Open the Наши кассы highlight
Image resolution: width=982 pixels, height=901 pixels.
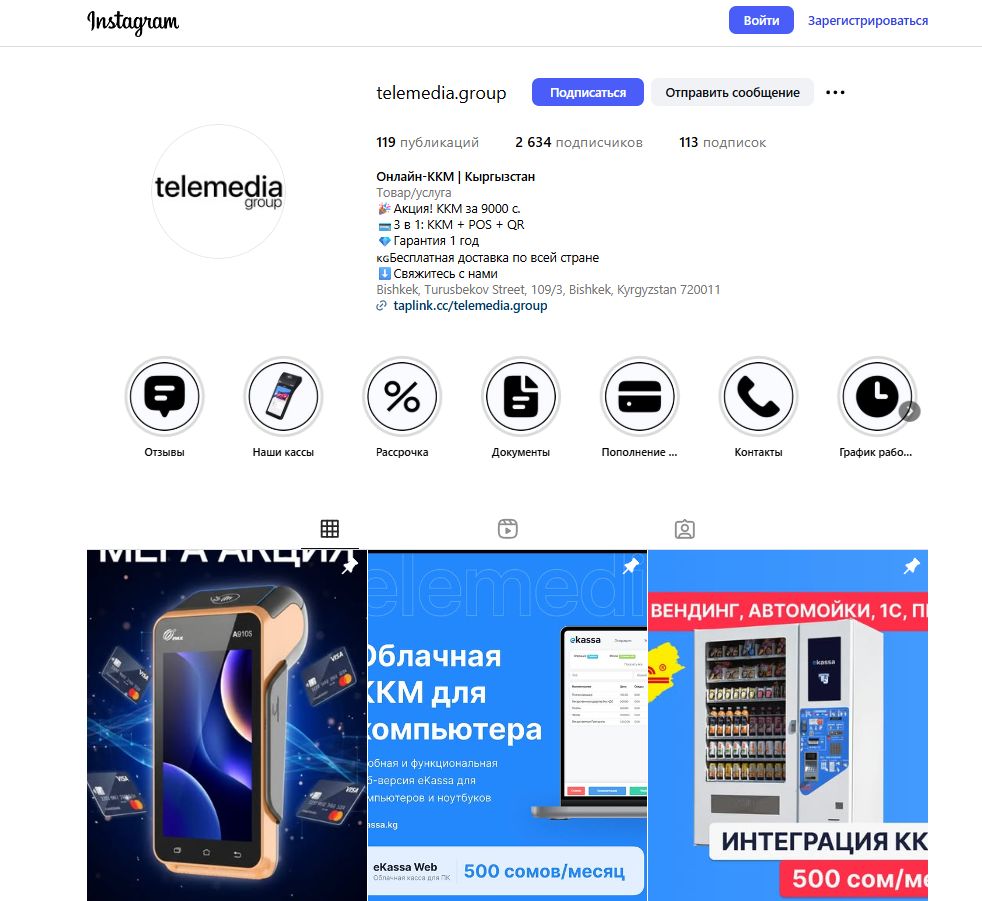click(x=283, y=396)
